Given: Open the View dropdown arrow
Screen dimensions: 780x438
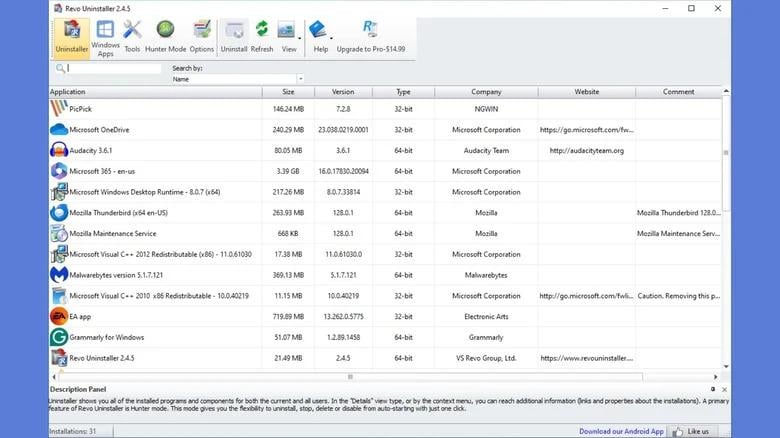Looking at the screenshot, I should pyautogui.click(x=302, y=38).
